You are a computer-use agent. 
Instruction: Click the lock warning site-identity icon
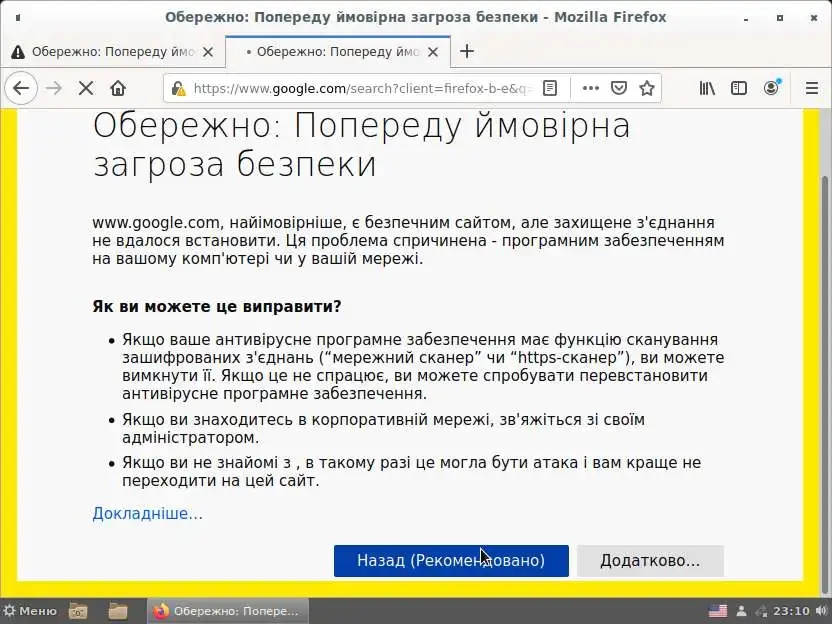(x=179, y=88)
